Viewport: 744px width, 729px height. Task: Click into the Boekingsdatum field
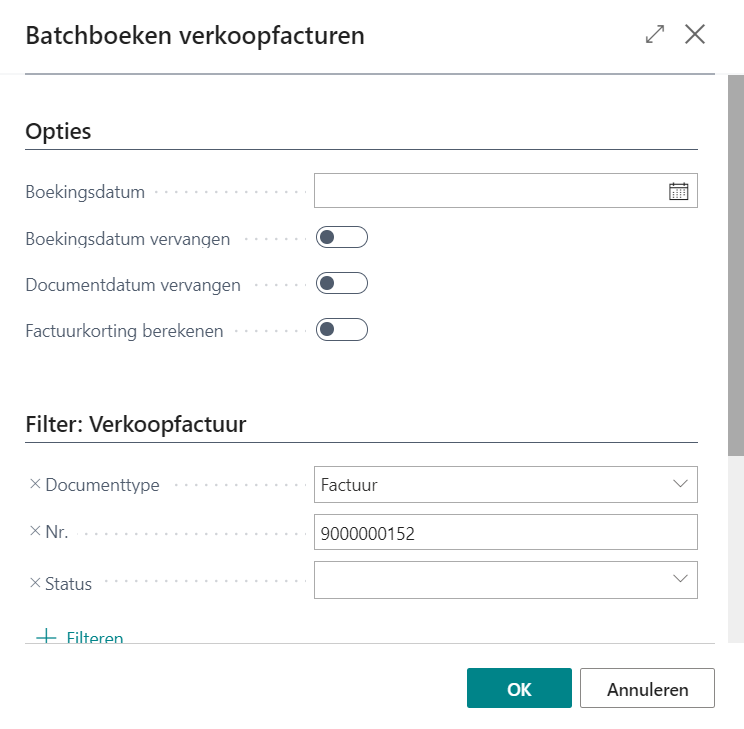pyautogui.click(x=490, y=191)
